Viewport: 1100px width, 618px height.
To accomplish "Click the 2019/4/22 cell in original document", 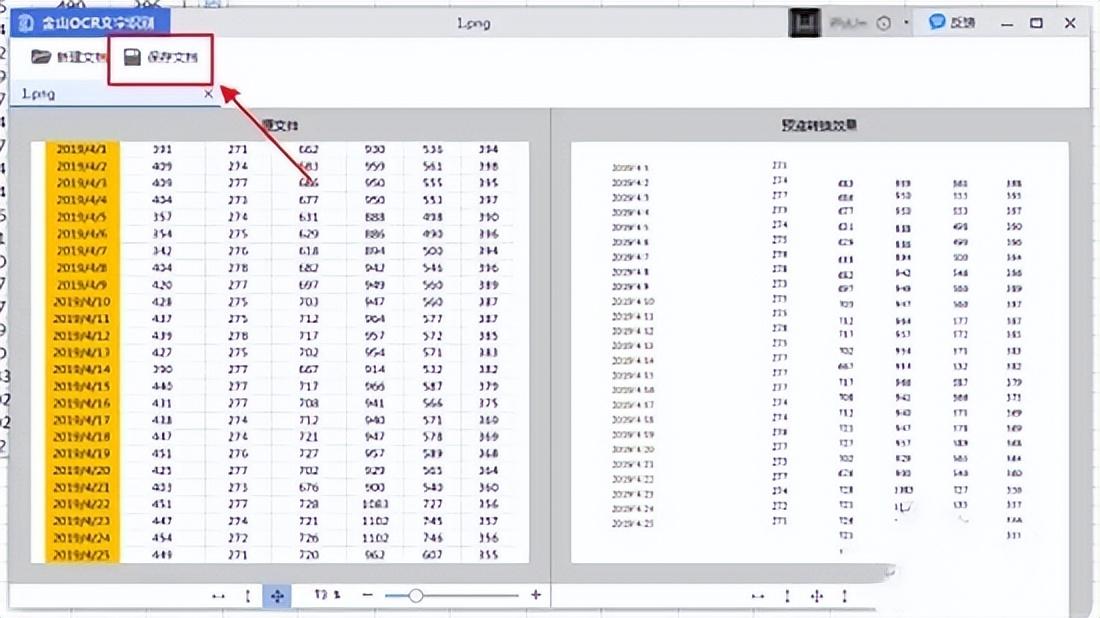I will (x=82, y=504).
